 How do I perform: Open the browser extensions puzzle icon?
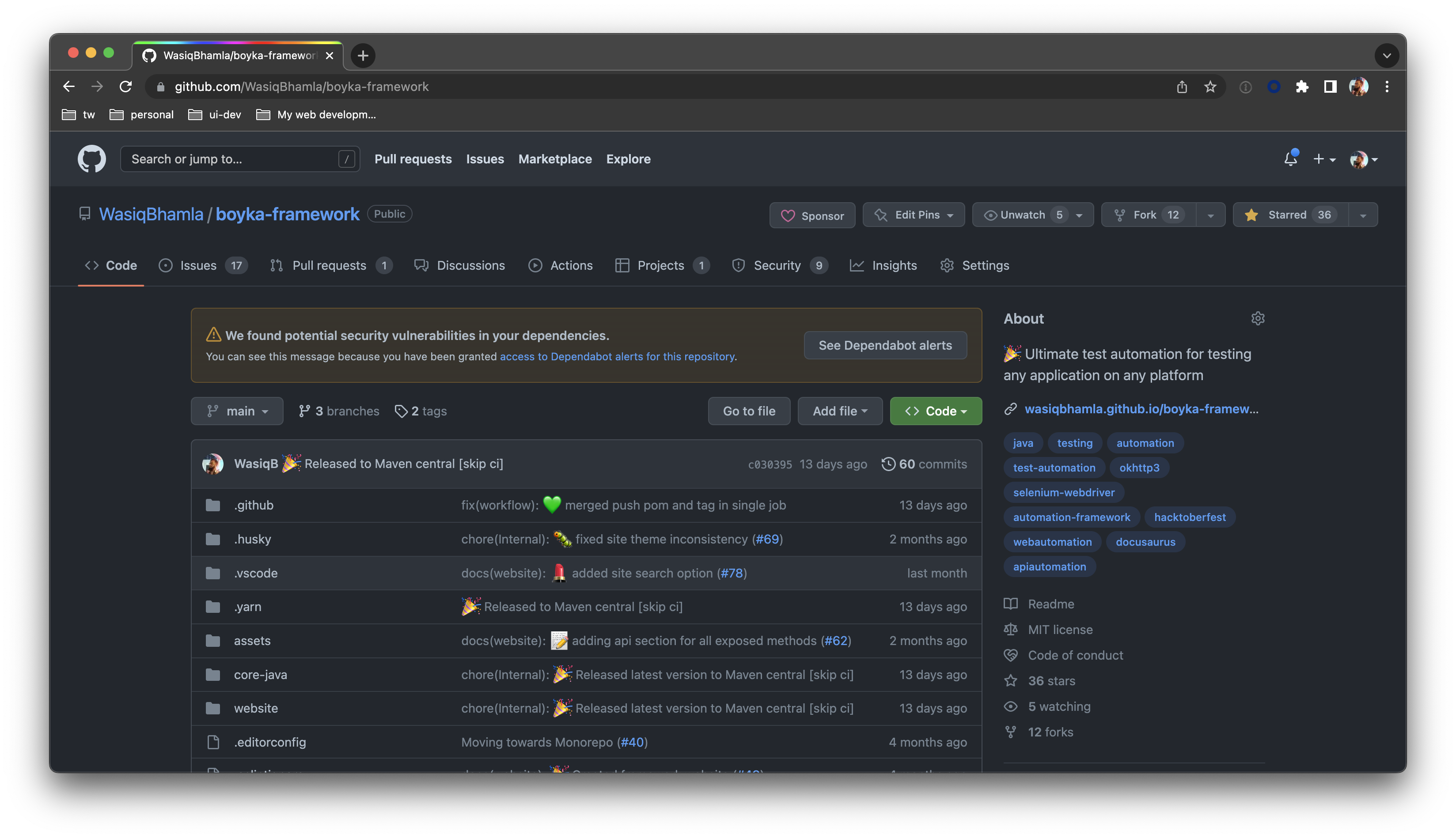[x=1303, y=87]
